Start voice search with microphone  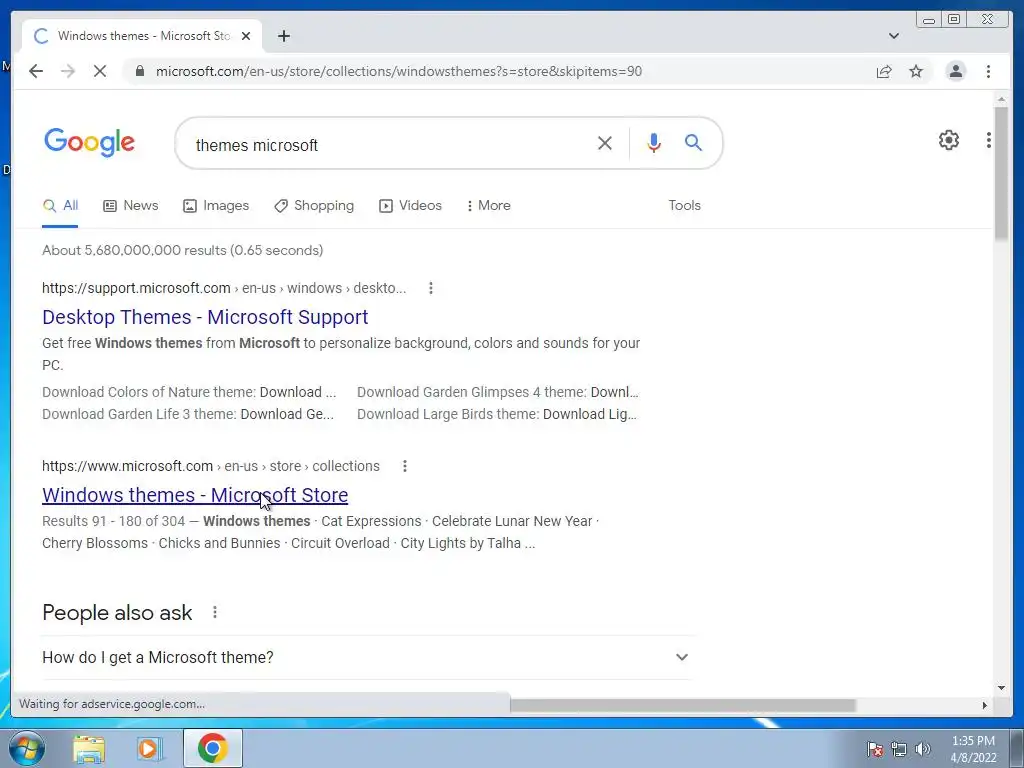654,142
